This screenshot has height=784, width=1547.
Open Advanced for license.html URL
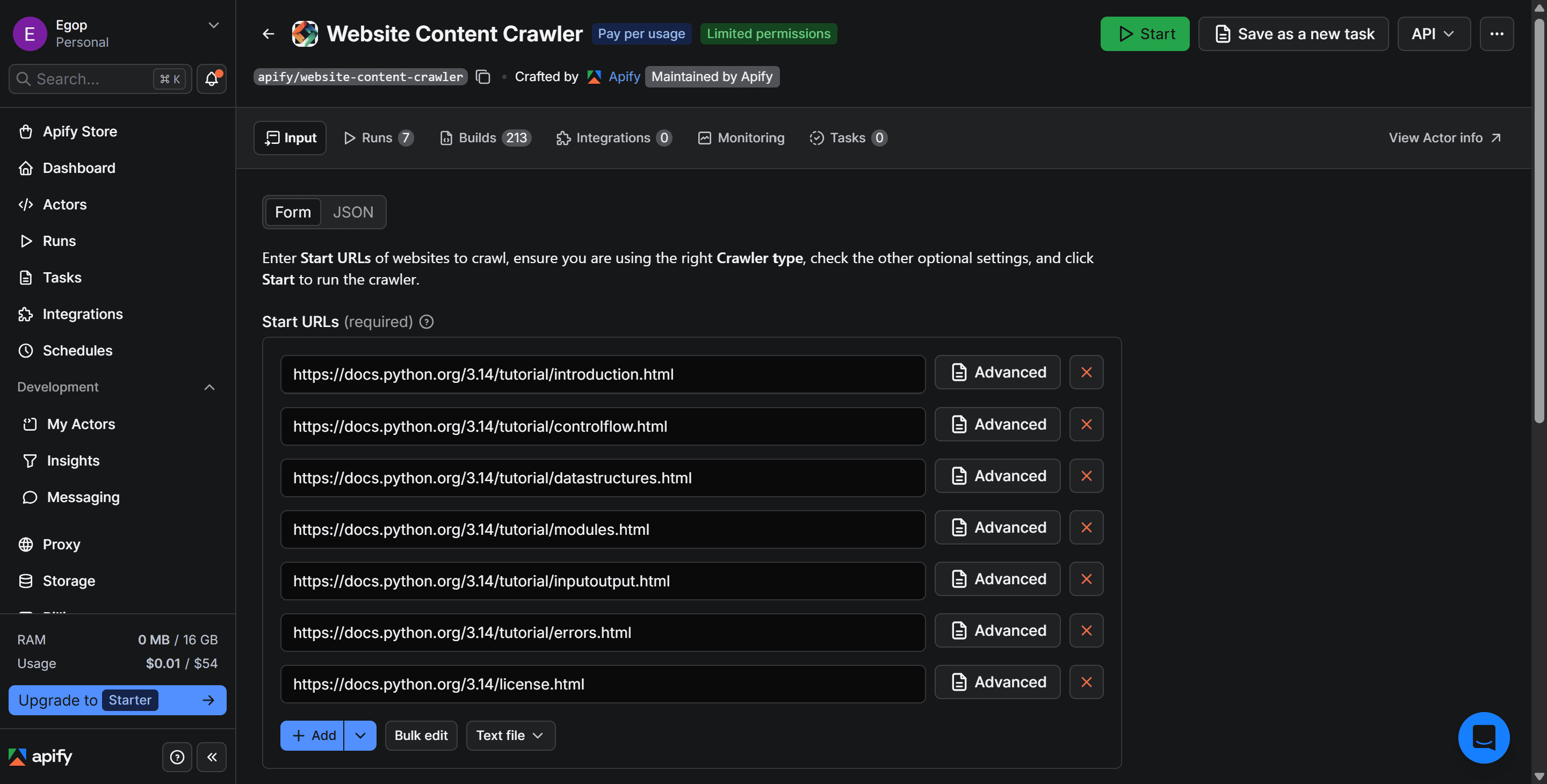997,682
